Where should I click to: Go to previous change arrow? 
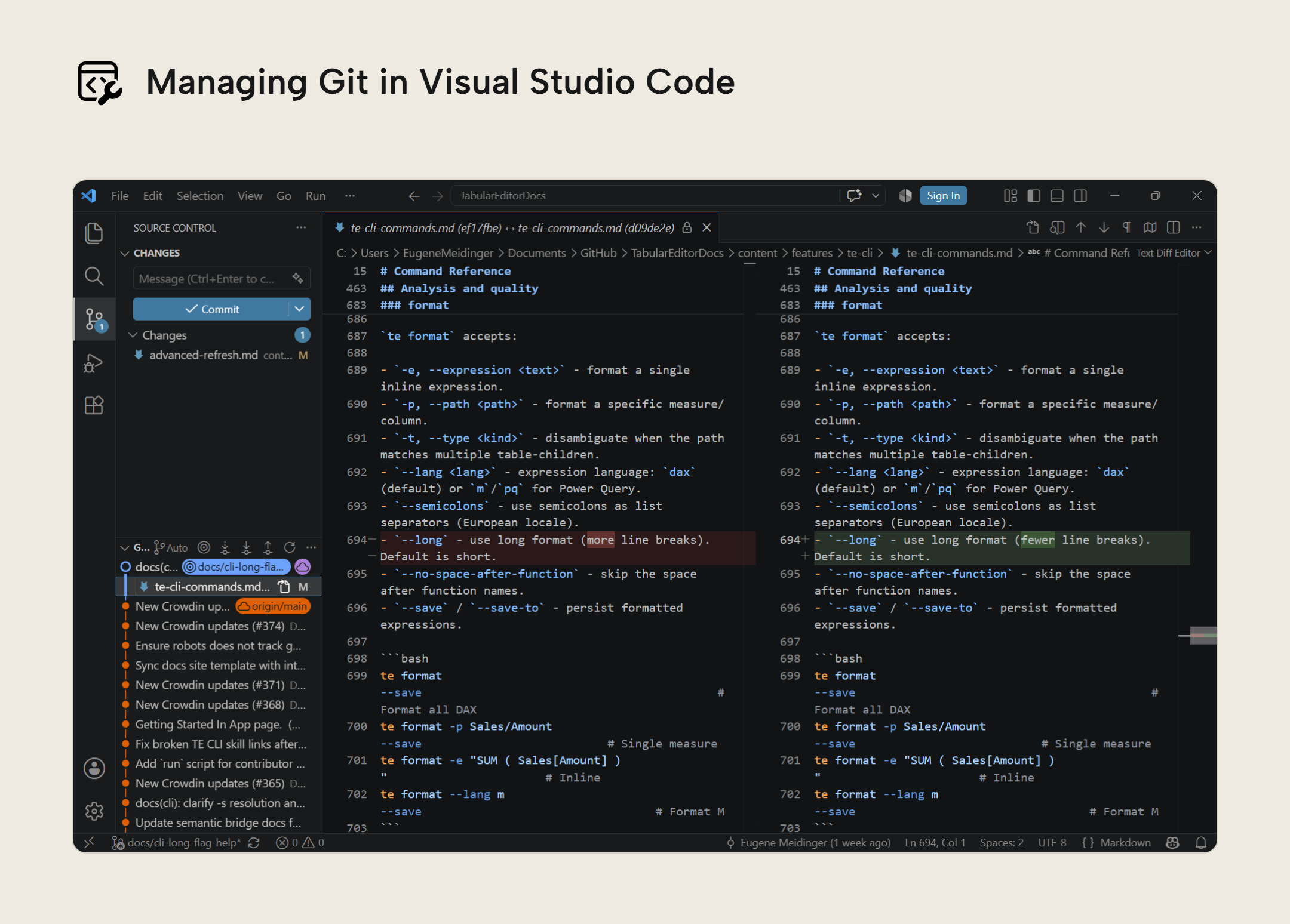click(x=1080, y=227)
